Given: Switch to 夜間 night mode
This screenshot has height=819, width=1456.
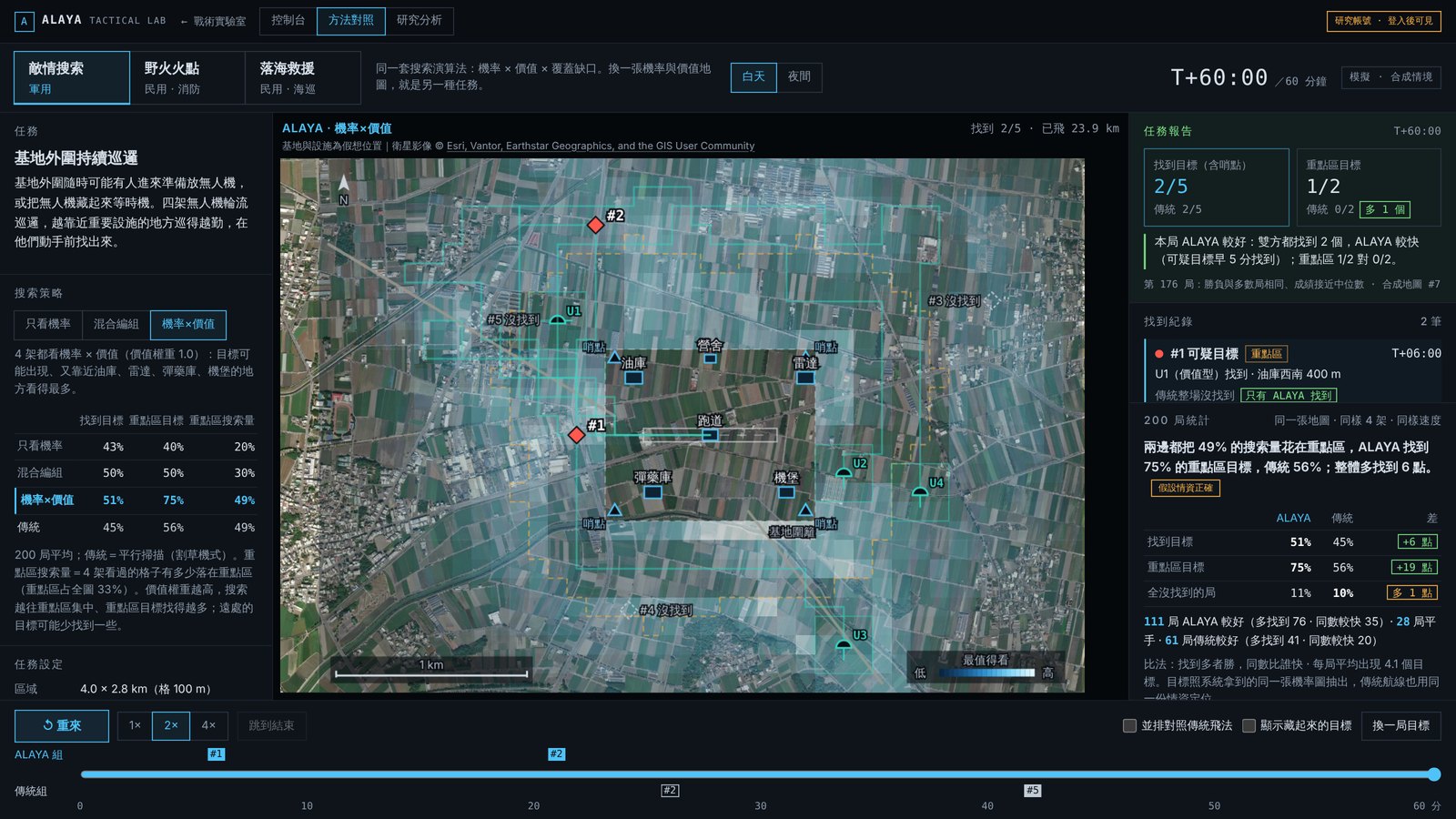Looking at the screenshot, I should [799, 77].
